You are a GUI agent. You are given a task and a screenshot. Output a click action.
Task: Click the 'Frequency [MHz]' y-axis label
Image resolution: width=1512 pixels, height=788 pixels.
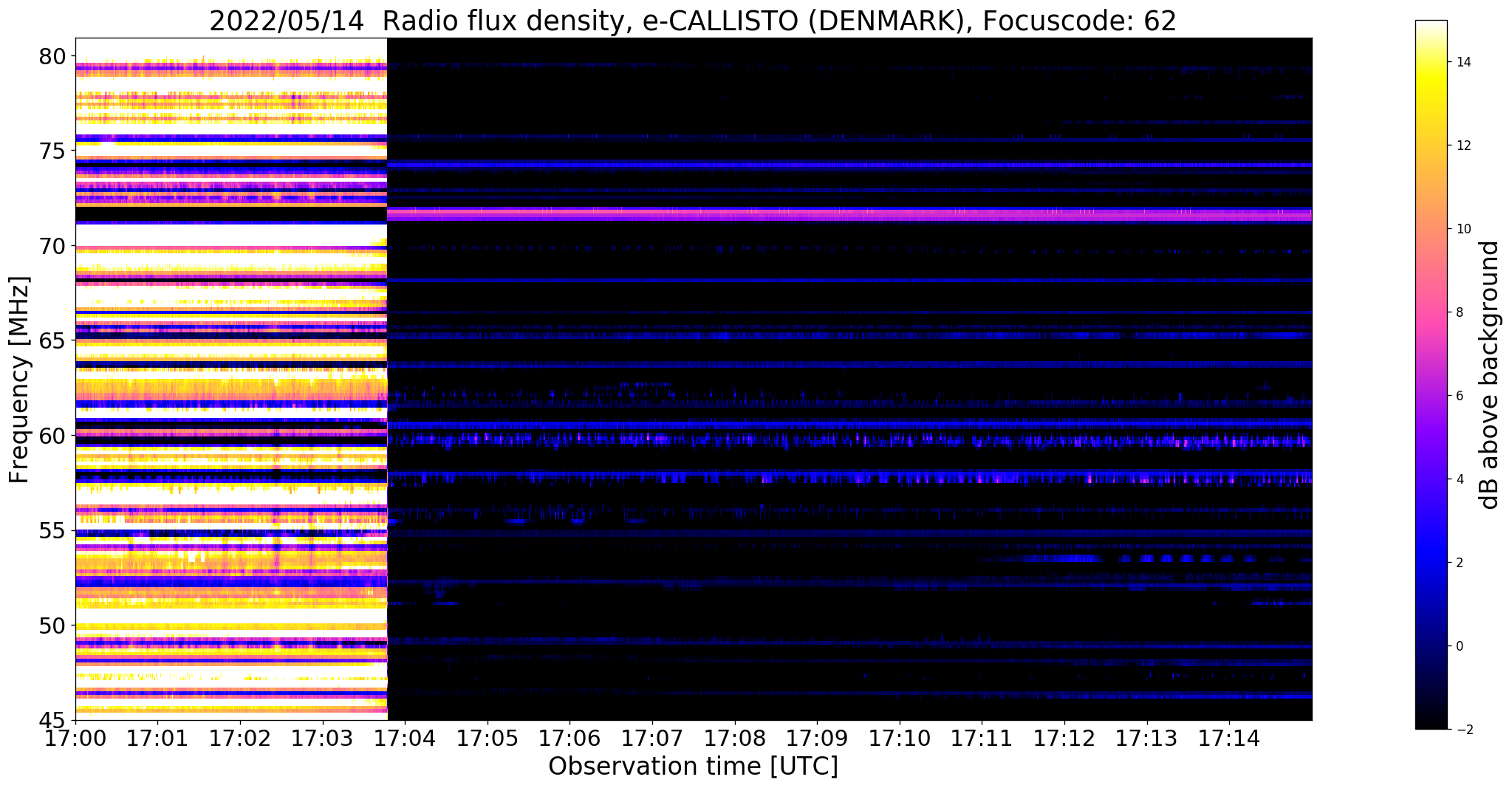click(x=19, y=380)
